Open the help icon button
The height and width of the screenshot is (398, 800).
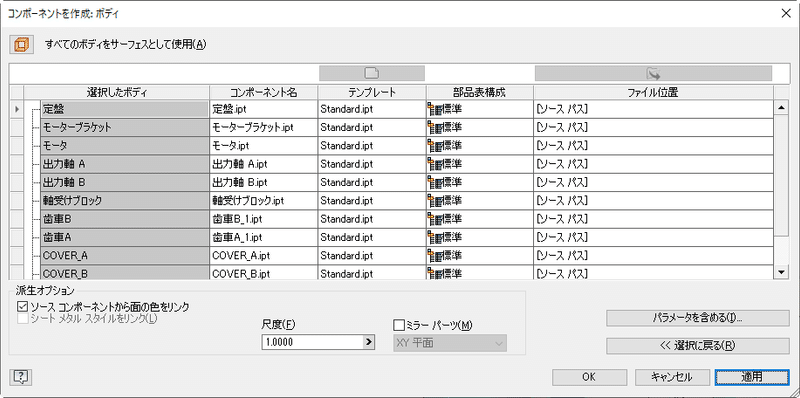click(20, 378)
